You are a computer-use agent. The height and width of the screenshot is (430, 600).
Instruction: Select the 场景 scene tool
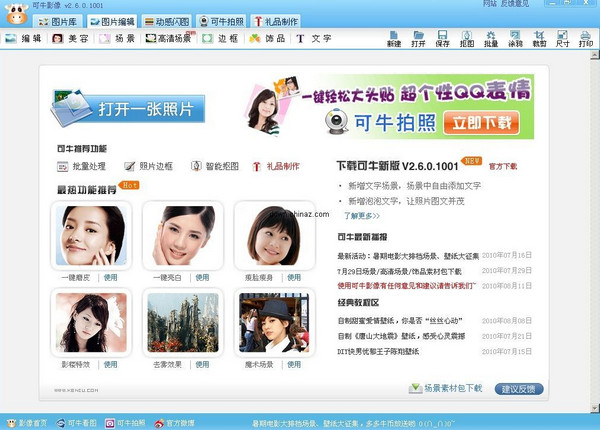click(117, 38)
